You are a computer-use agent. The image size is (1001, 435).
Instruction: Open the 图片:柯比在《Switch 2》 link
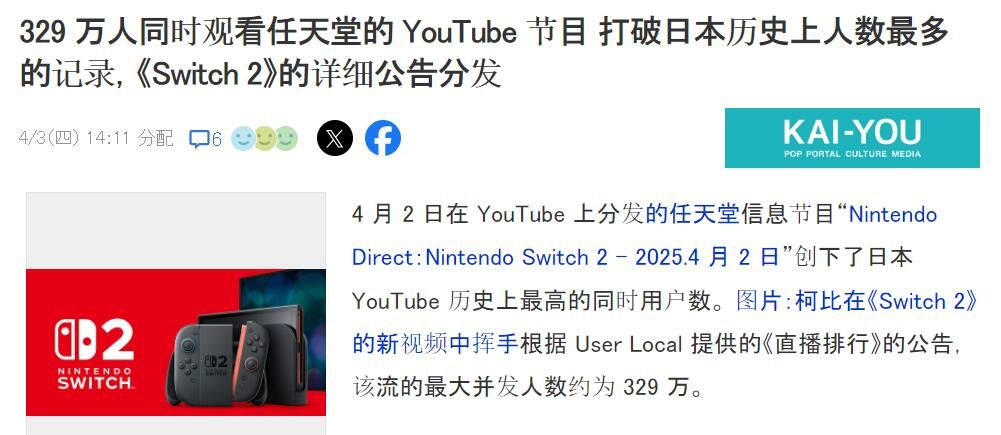click(x=857, y=301)
